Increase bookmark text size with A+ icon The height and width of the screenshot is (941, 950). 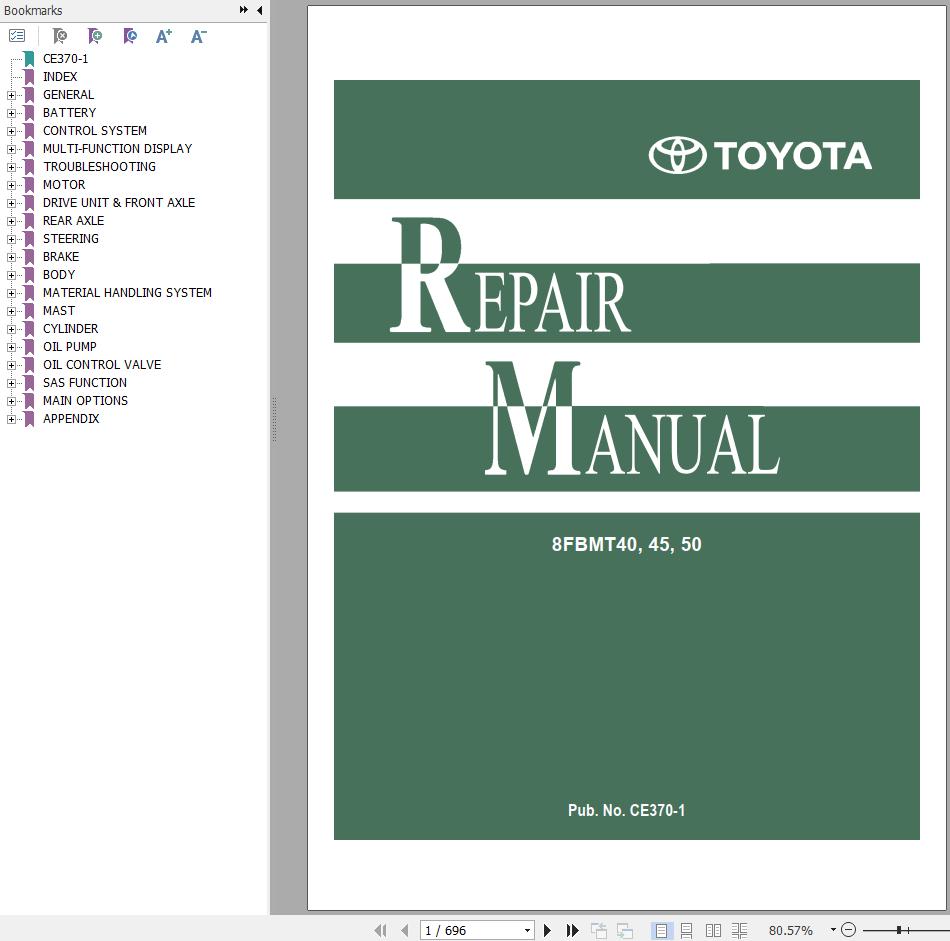[163, 36]
